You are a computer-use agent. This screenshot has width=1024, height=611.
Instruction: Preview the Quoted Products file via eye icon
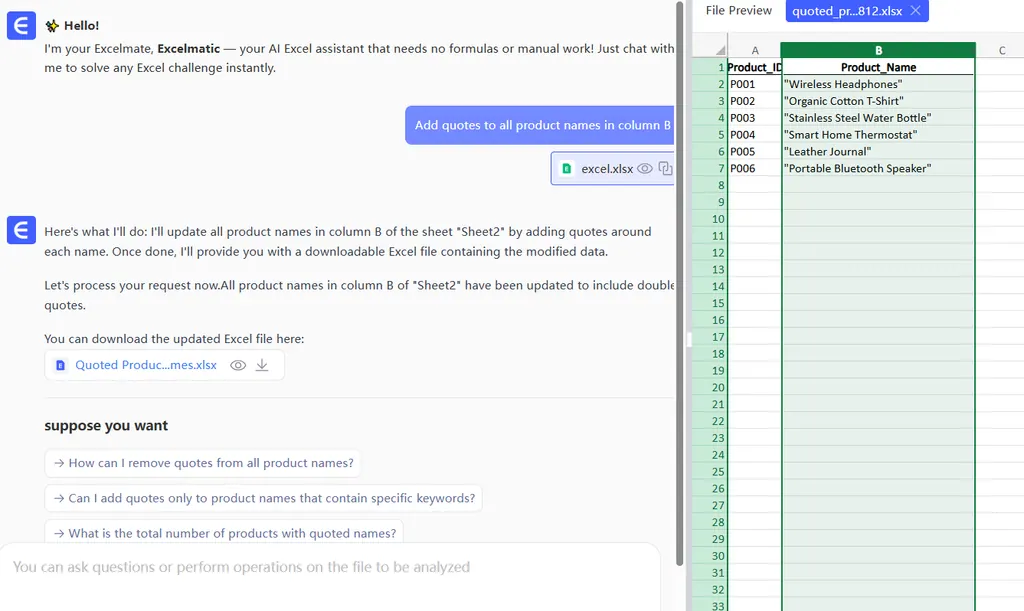(238, 366)
